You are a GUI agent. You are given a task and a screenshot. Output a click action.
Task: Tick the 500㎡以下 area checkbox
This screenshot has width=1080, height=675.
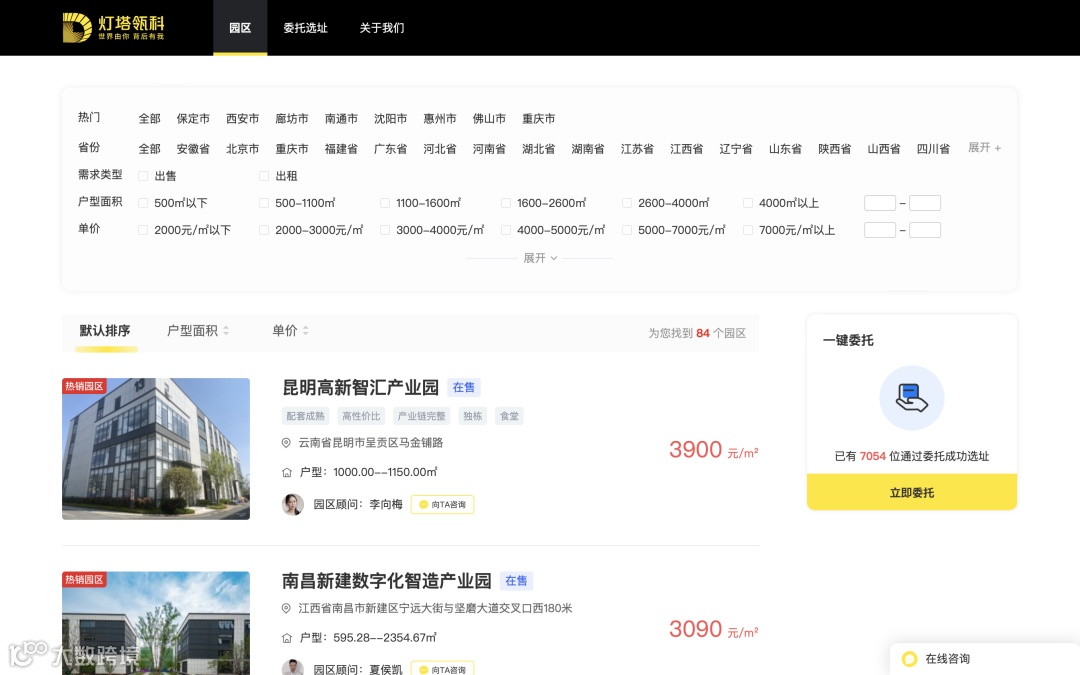tap(143, 203)
